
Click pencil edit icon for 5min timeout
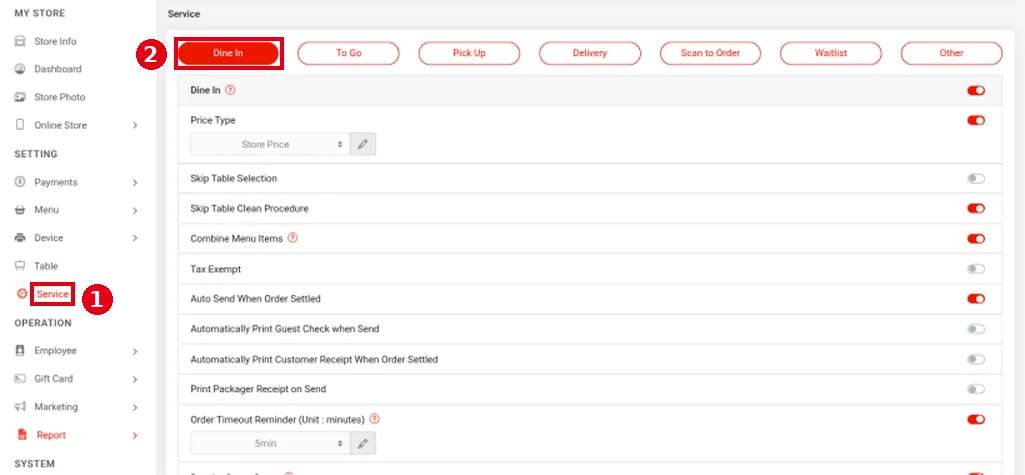(x=363, y=444)
